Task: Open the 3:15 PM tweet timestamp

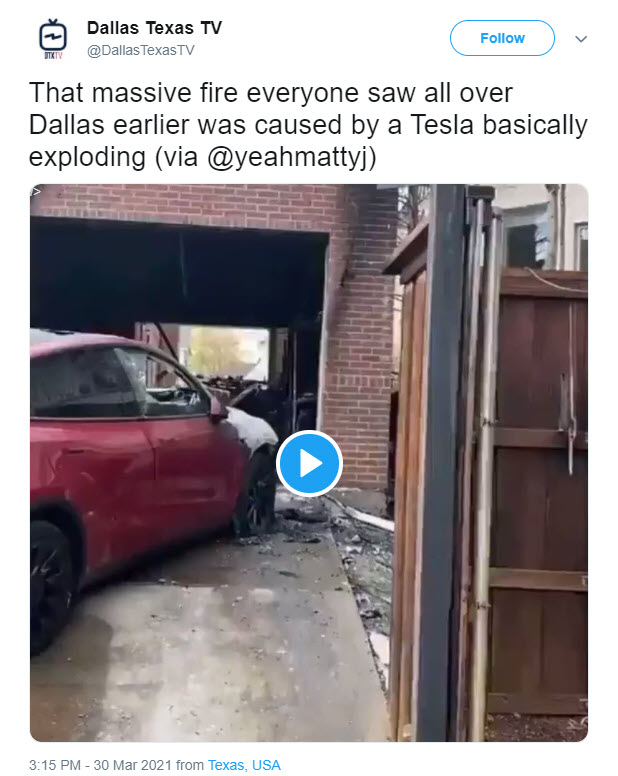Action: click(101, 765)
